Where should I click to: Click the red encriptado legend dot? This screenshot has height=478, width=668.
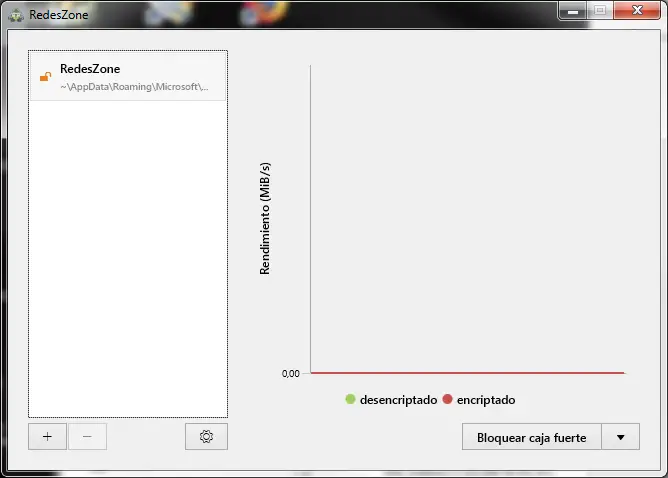pyautogui.click(x=447, y=399)
